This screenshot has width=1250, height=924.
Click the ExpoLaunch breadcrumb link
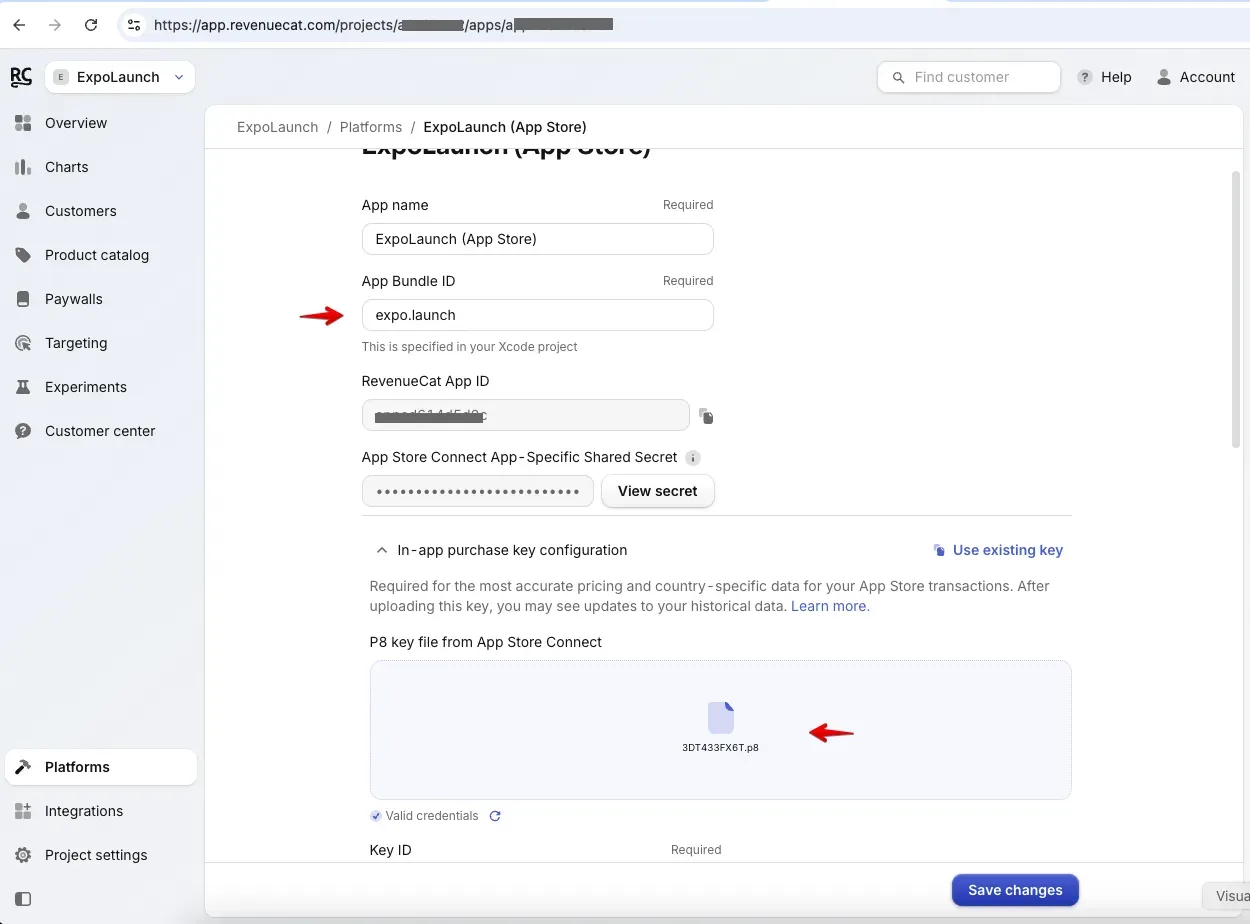point(277,127)
